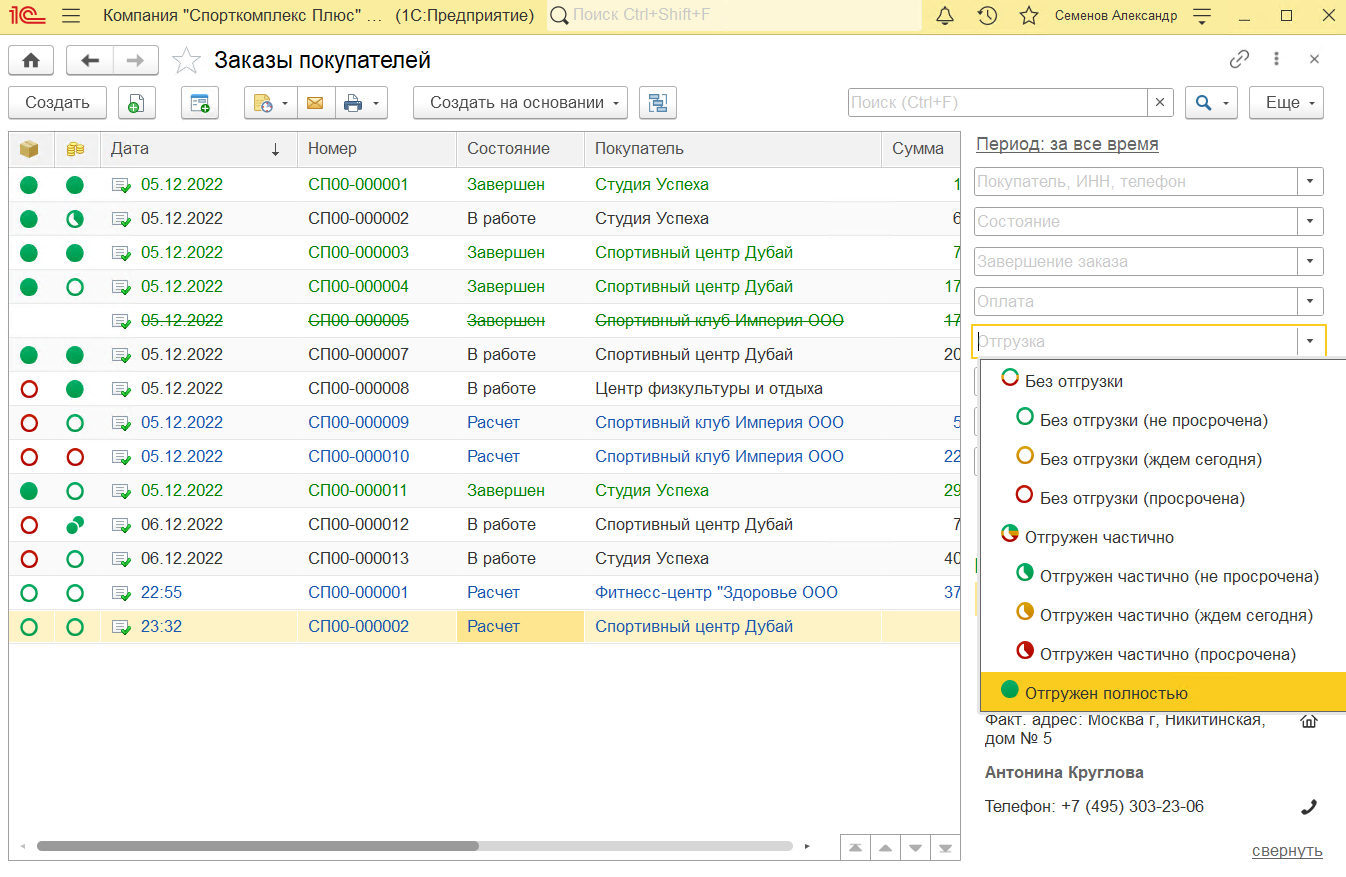Collapse the Отгрузка filter dropdown arrow
The width and height of the screenshot is (1346, 877).
[x=1310, y=342]
